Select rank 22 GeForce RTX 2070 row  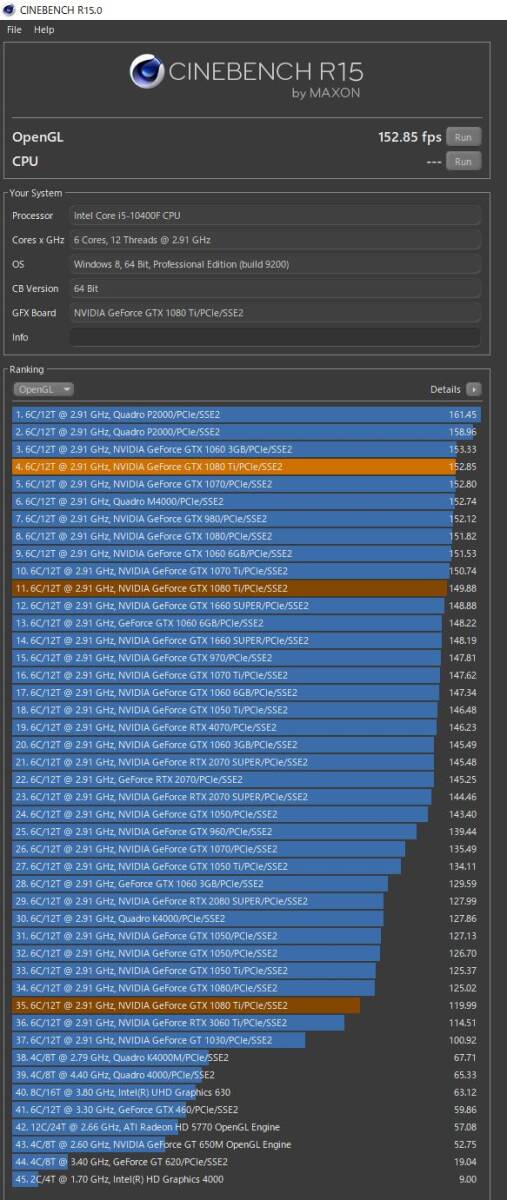(x=247, y=779)
